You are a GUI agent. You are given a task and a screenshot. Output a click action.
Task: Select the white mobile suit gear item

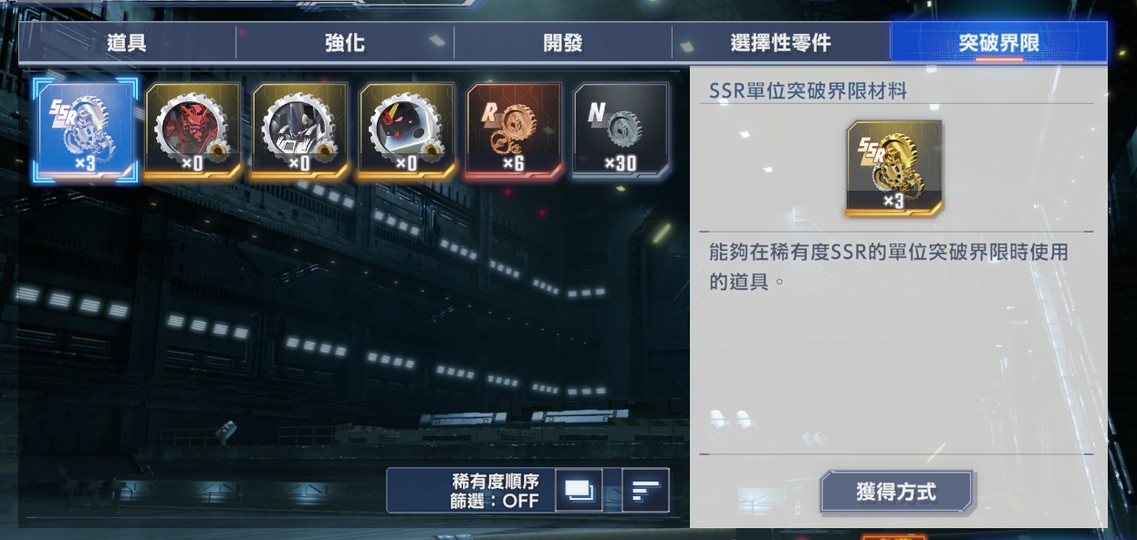coord(299,130)
